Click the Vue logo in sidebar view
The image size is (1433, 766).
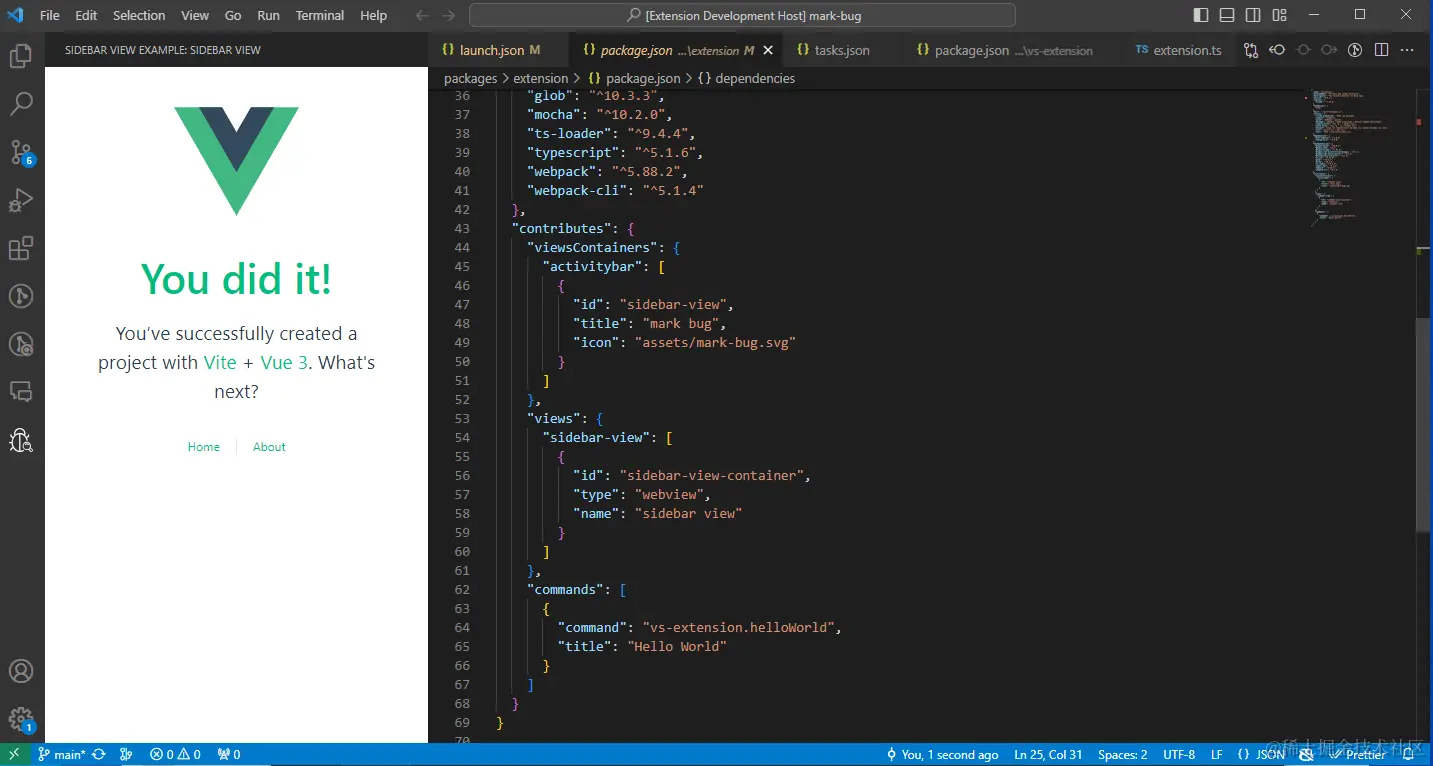236,161
